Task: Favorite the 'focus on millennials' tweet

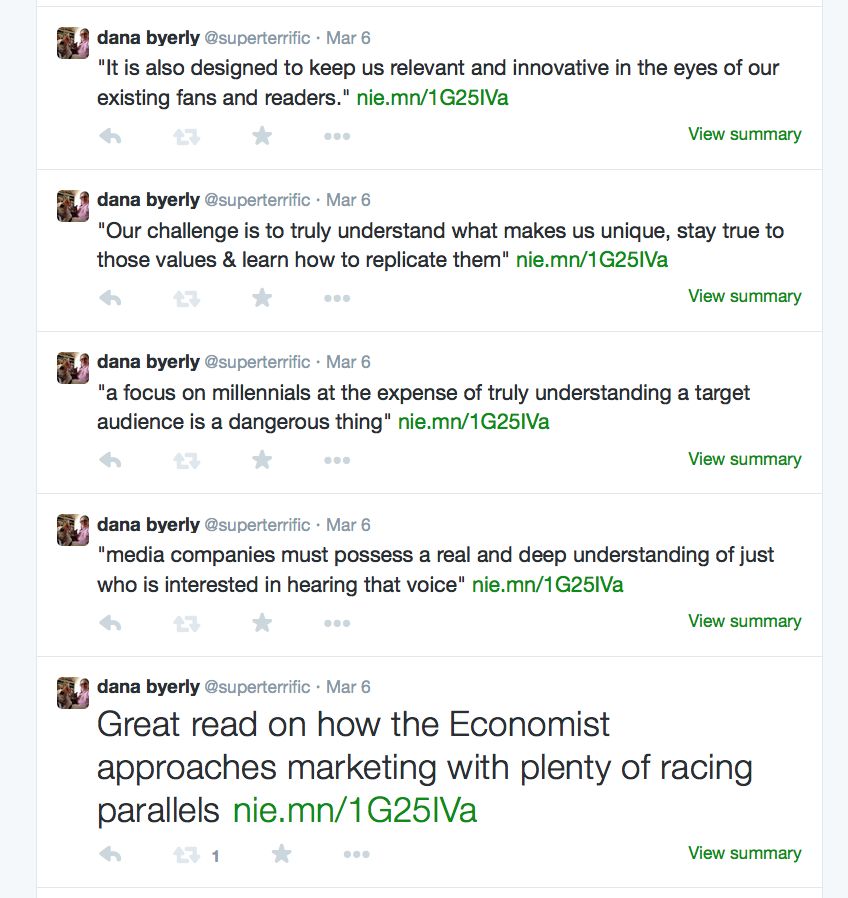Action: pos(262,460)
